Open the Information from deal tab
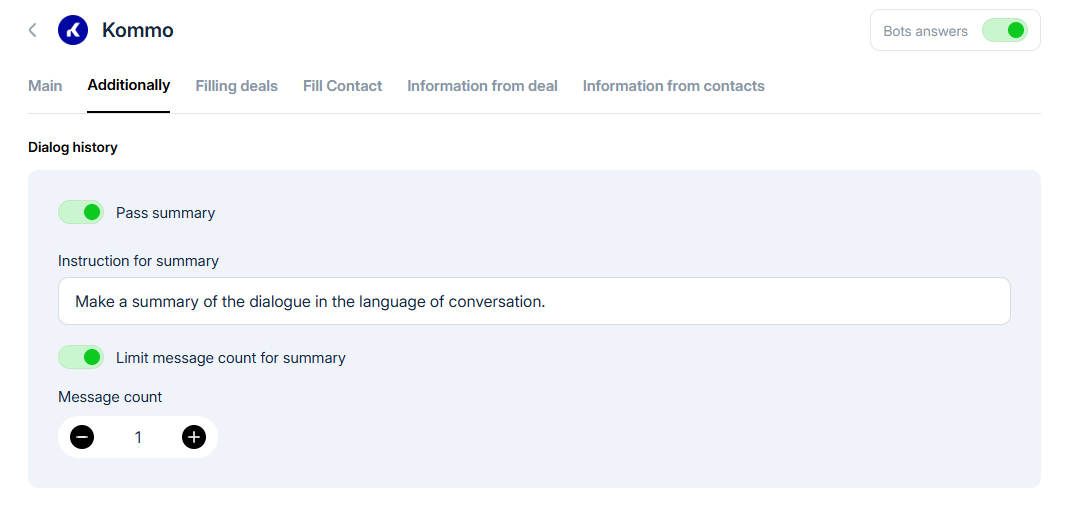Screen dimensions: 1069x508 (482, 86)
